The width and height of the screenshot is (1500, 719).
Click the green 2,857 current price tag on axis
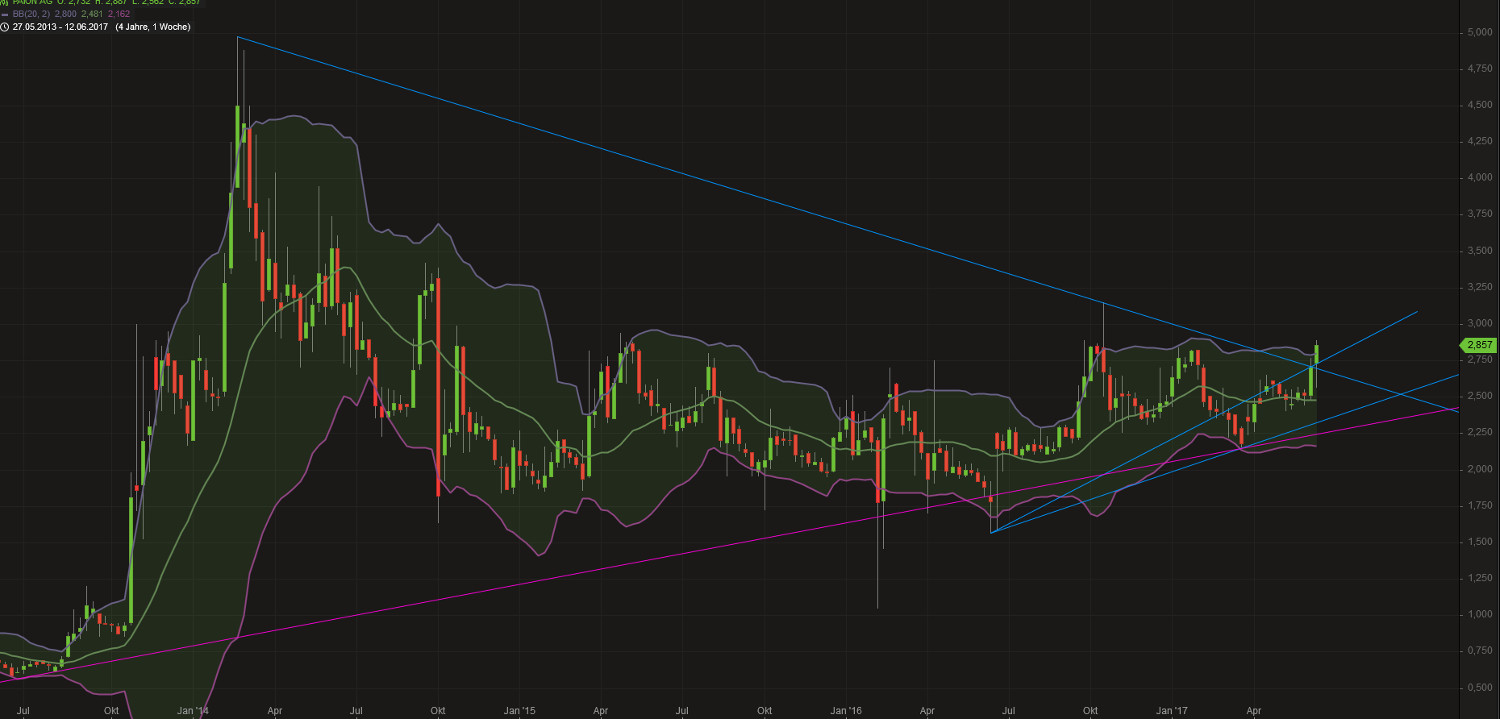pyautogui.click(x=1480, y=344)
